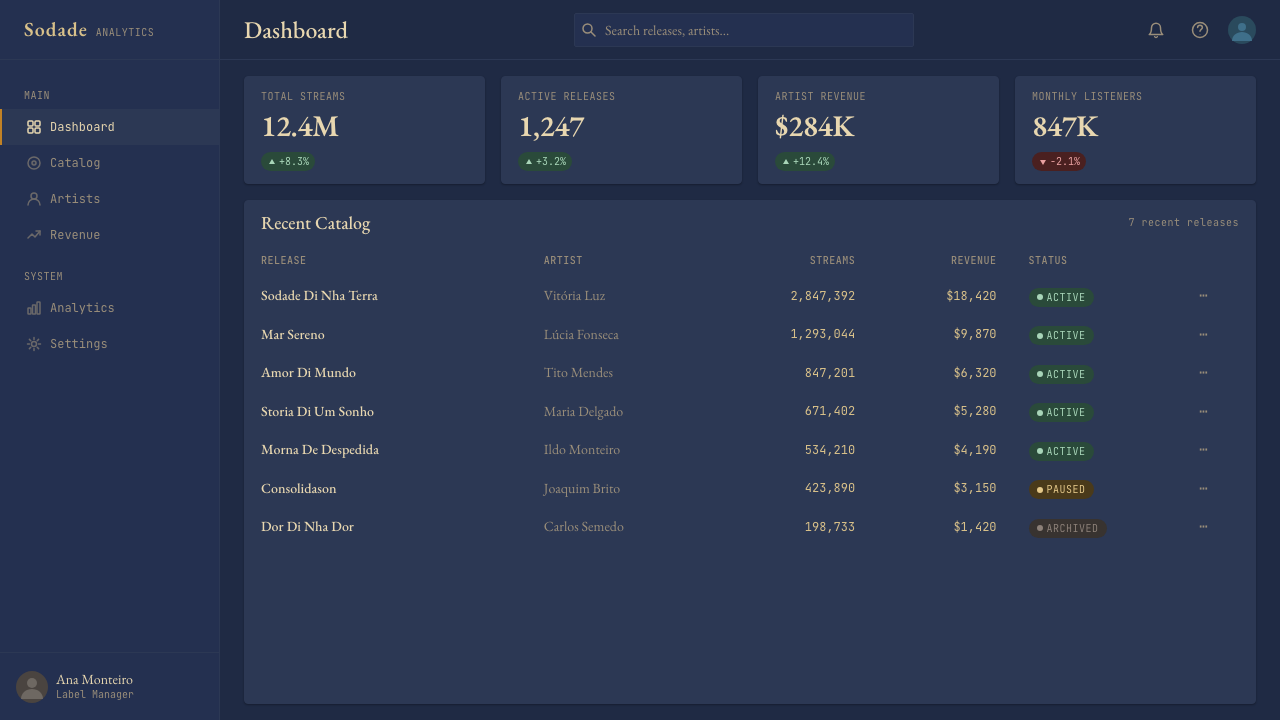Image resolution: width=1280 pixels, height=720 pixels.
Task: Click the Catalog disc icon in sidebar
Action: [34, 163]
